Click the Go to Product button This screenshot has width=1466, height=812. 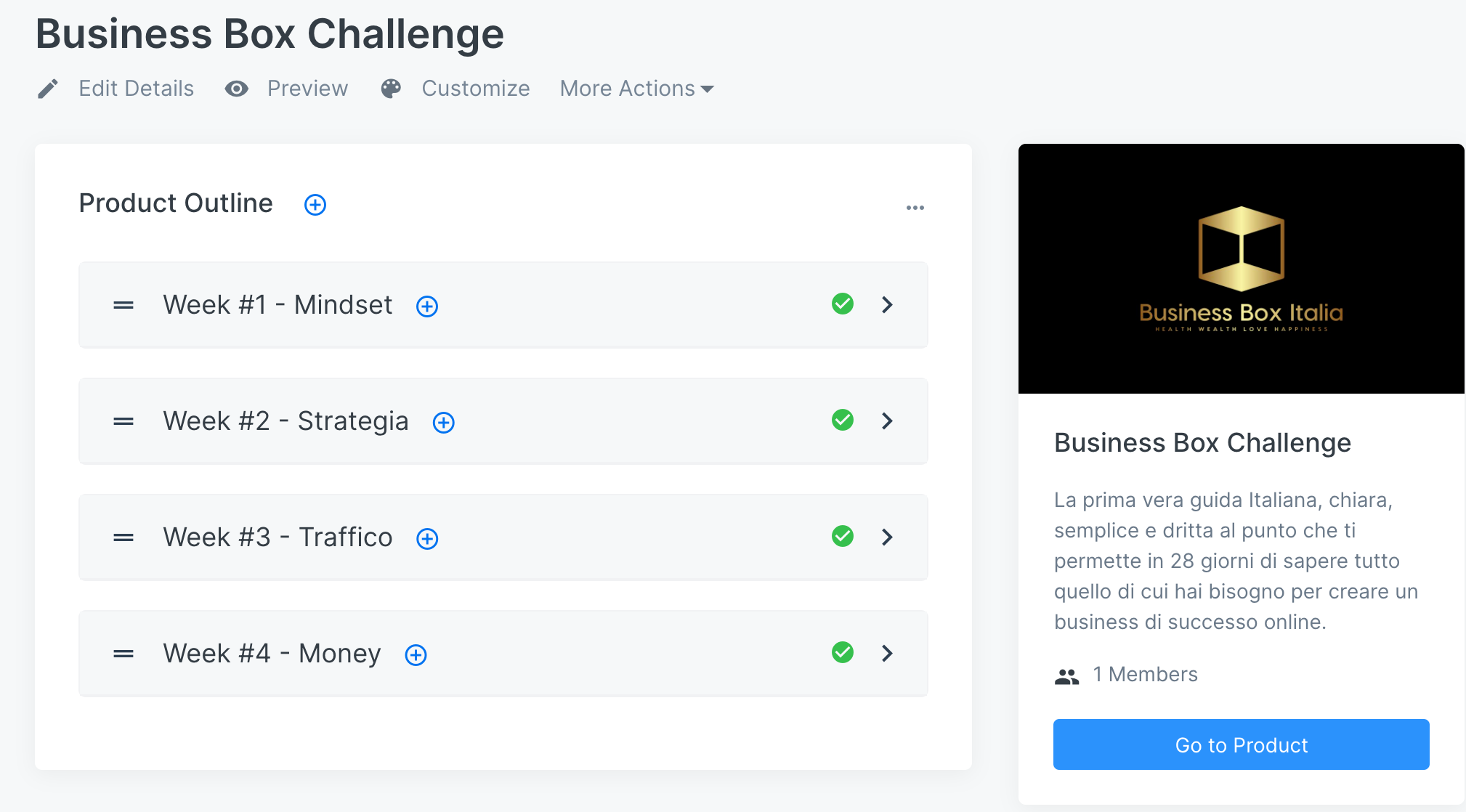click(1241, 744)
